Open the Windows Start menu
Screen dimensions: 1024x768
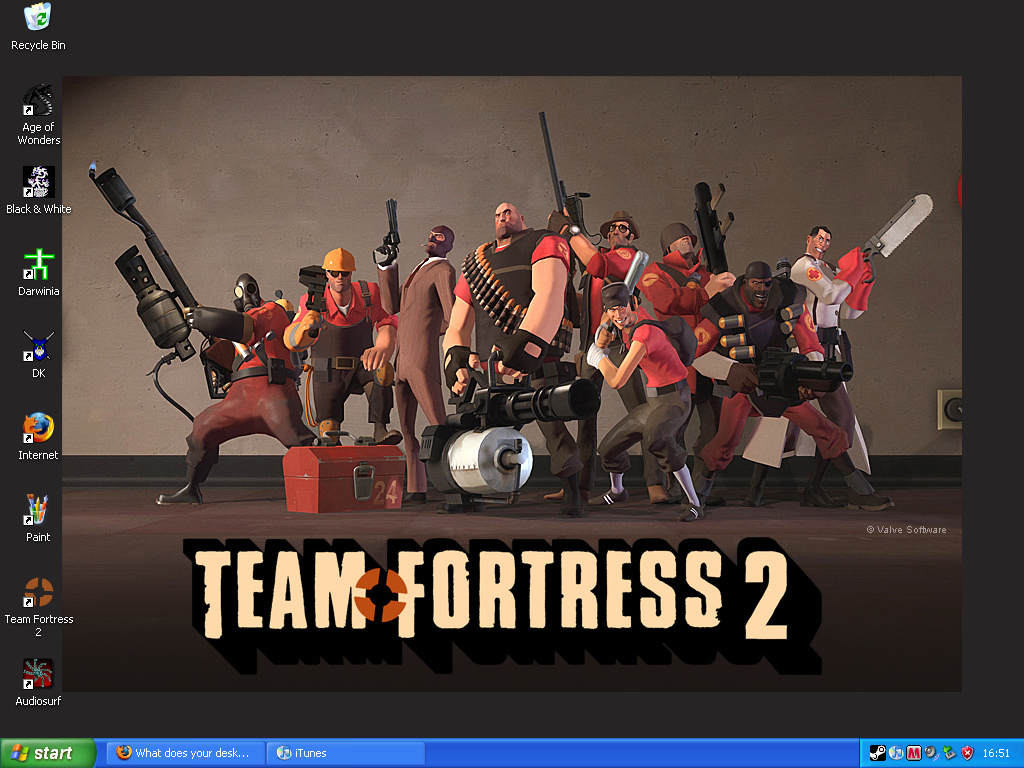(x=48, y=753)
